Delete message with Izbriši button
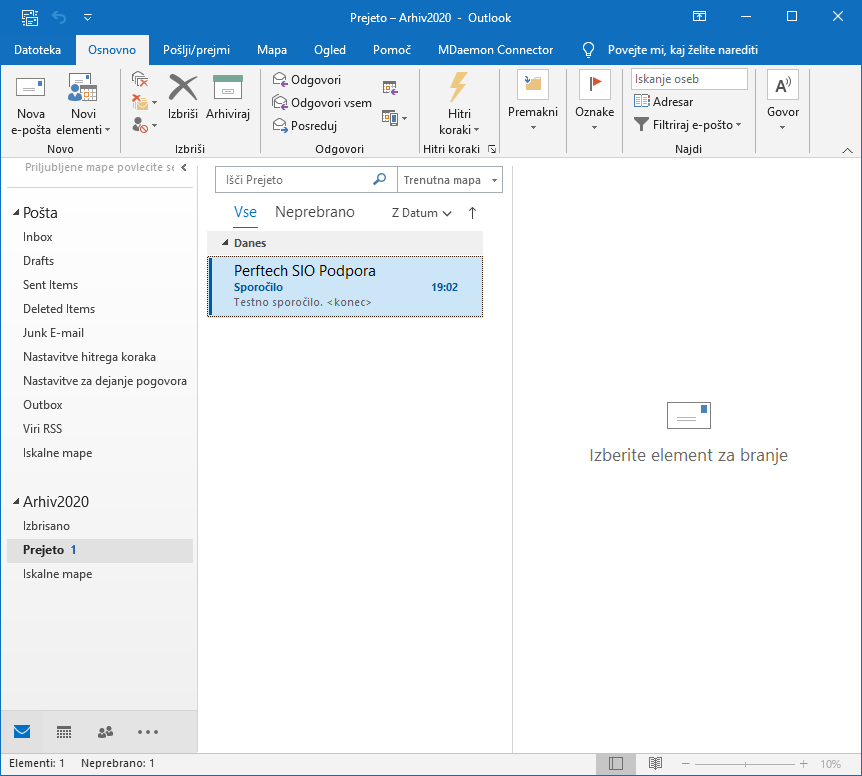The height and width of the screenshot is (776, 862). pyautogui.click(x=183, y=97)
